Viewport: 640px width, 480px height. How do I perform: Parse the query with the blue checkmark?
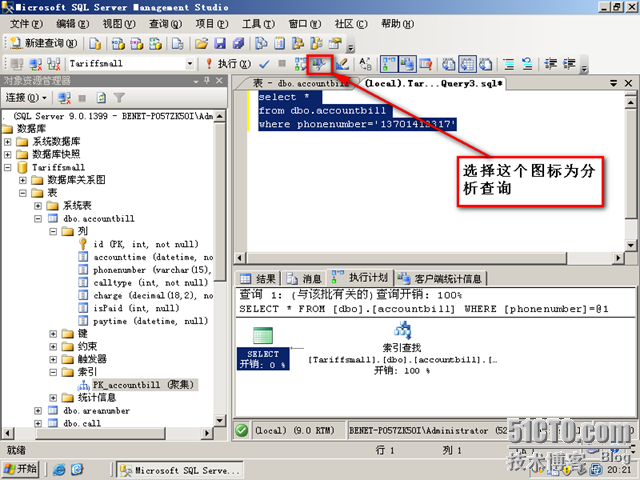[x=264, y=64]
